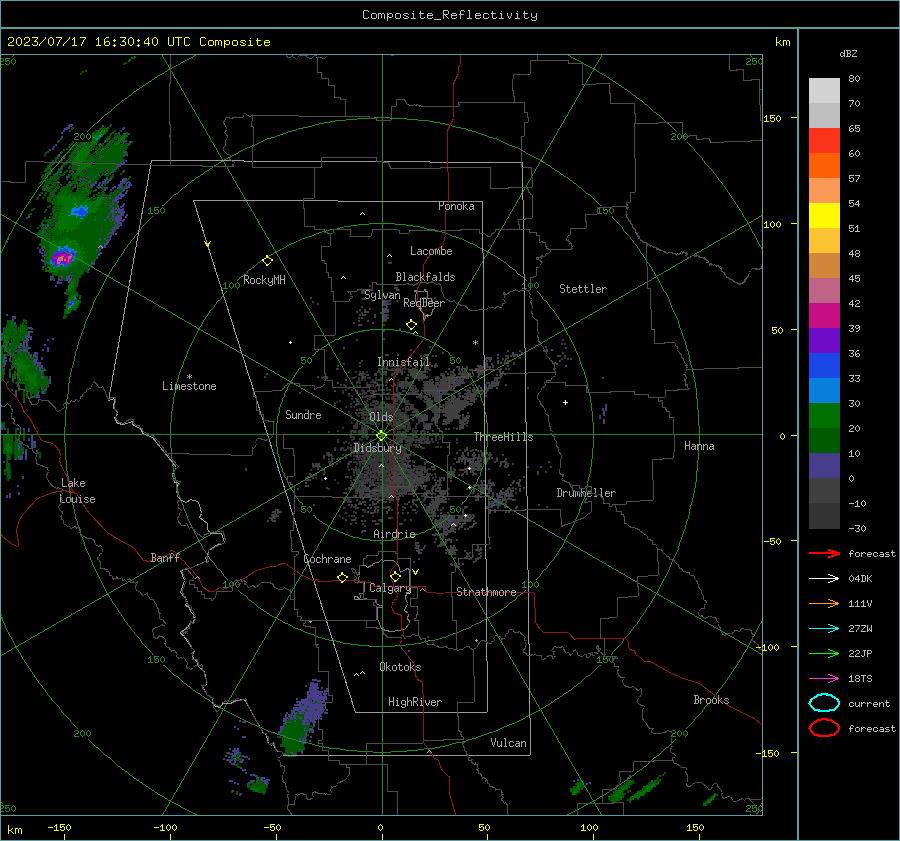900x841 pixels.
Task: Select the blue 33-36 dBZ swatch
Action: [x=824, y=366]
